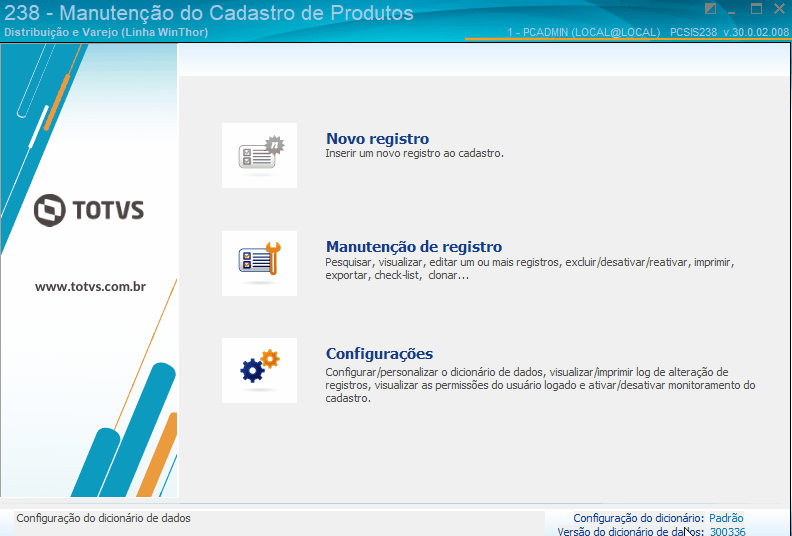Click the PCSIS238 version text in header

pyautogui.click(x=729, y=32)
